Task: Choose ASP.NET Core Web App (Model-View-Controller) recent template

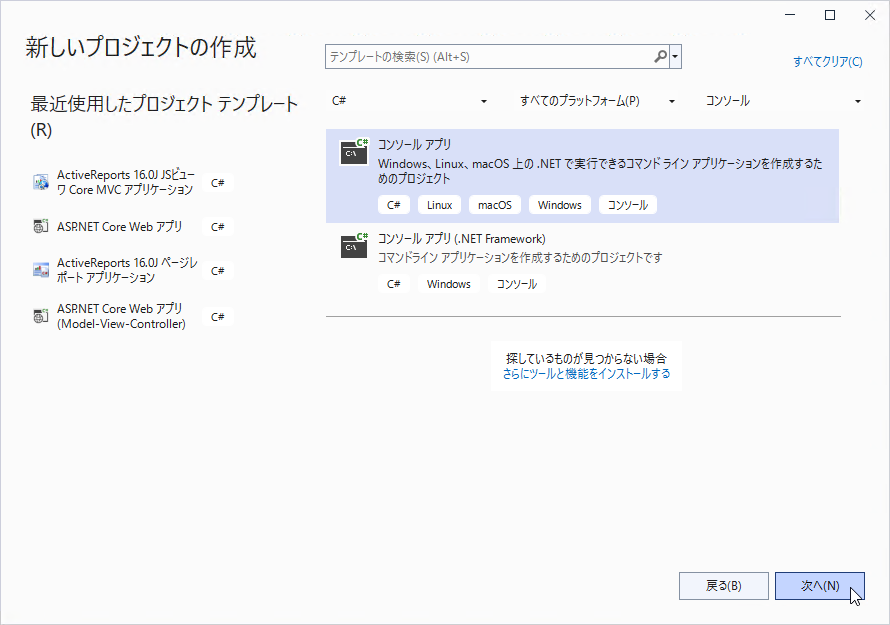Action: [x=120, y=316]
